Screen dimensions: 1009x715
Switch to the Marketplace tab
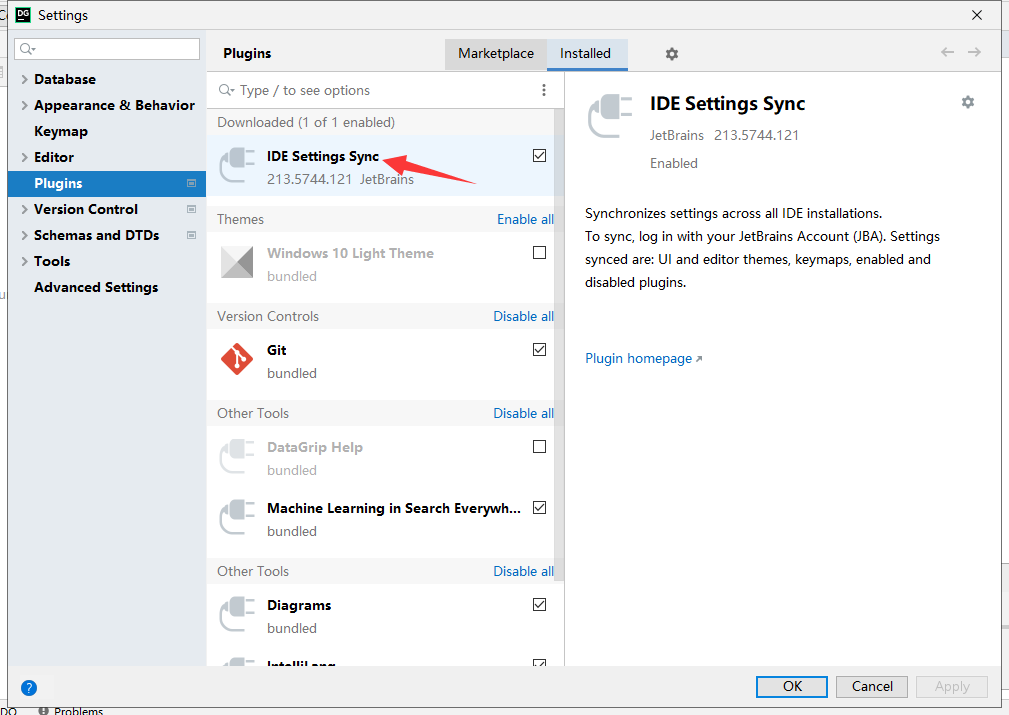(495, 53)
